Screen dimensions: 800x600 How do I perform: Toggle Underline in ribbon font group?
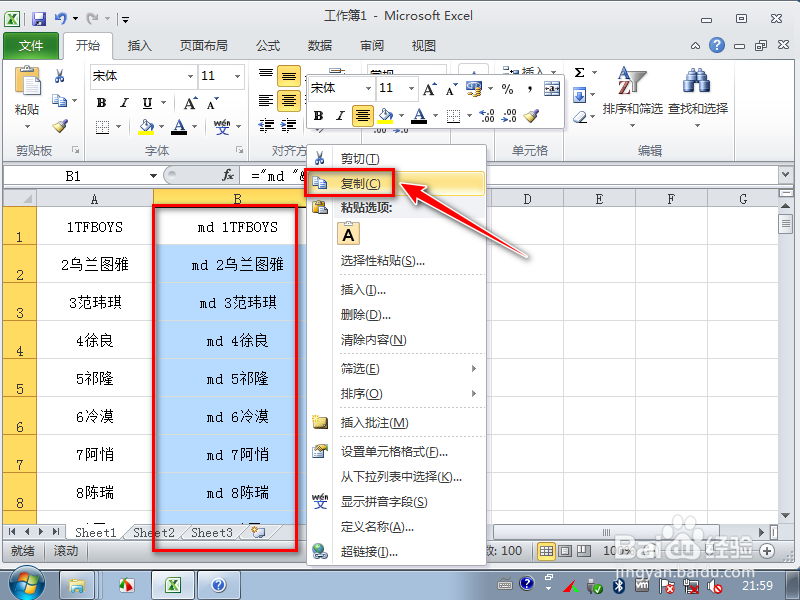[147, 103]
